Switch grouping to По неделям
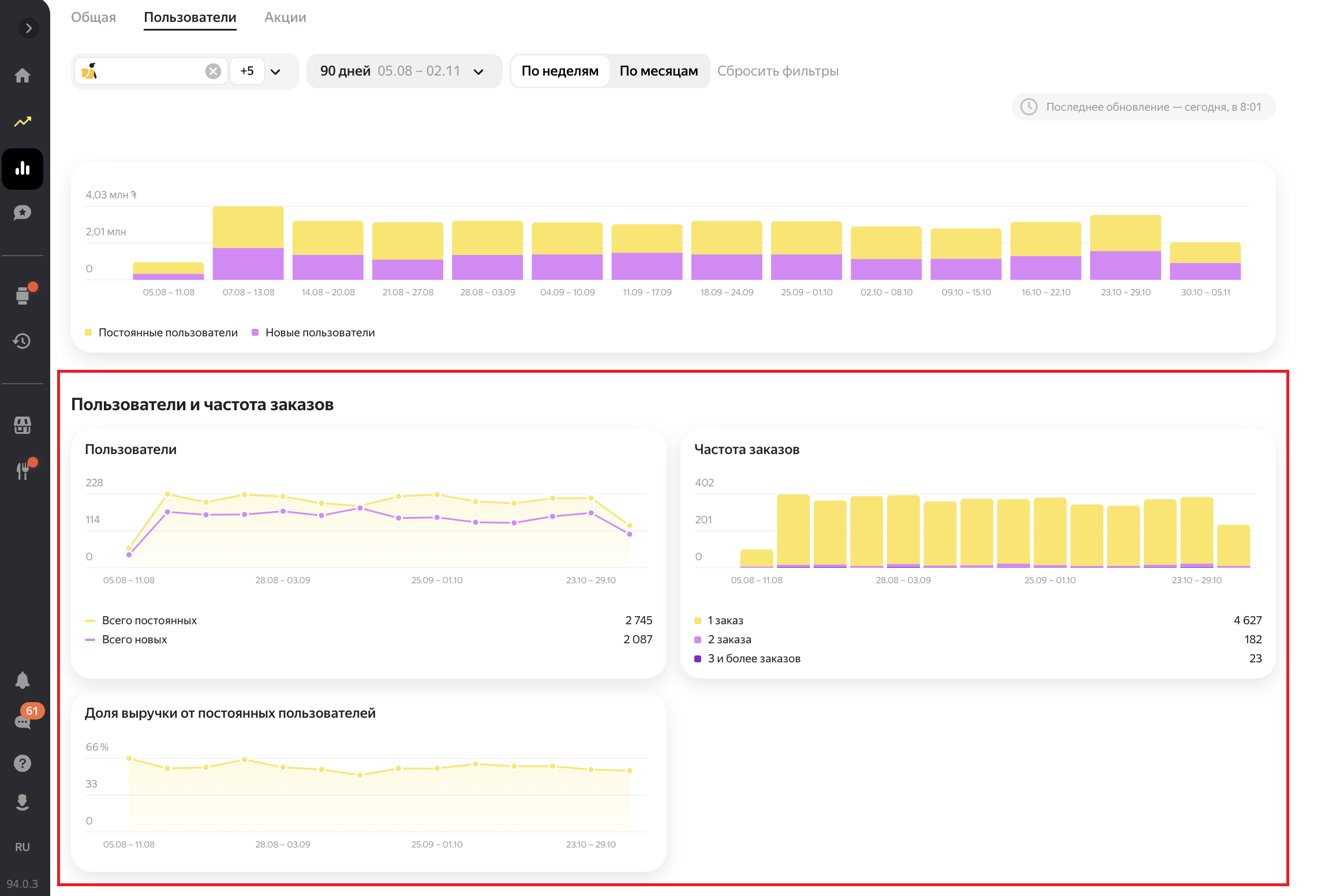Viewport: 1321px width, 896px height. (559, 71)
